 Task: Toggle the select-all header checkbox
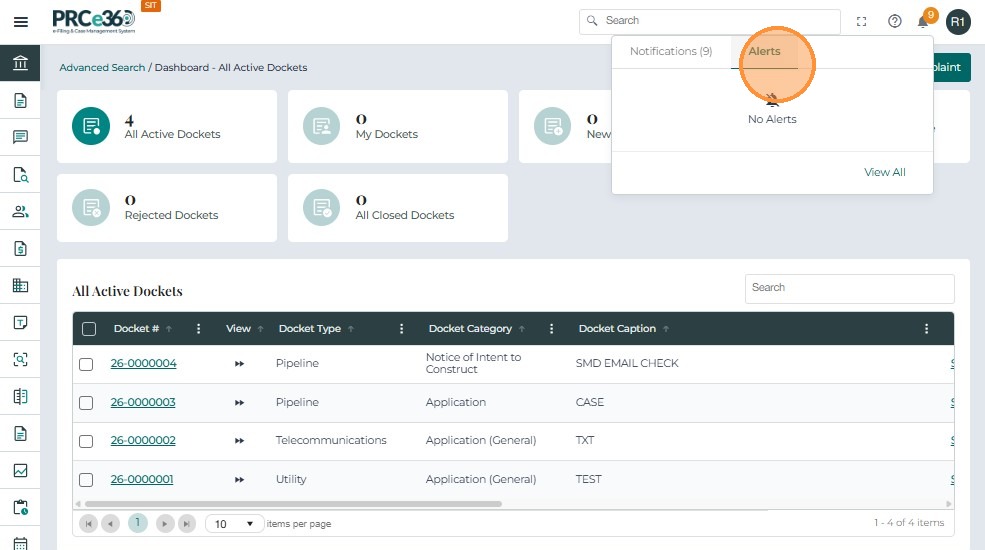pos(89,329)
